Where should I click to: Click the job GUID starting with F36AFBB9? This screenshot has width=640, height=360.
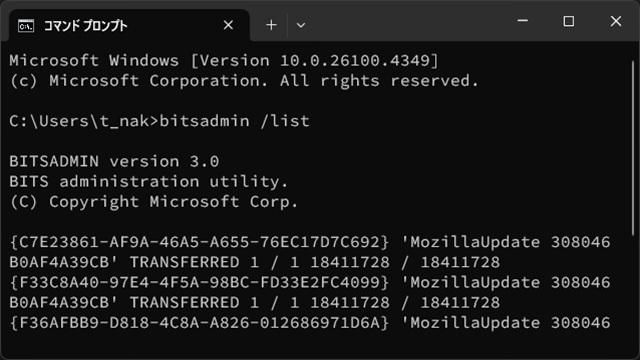(x=199, y=323)
